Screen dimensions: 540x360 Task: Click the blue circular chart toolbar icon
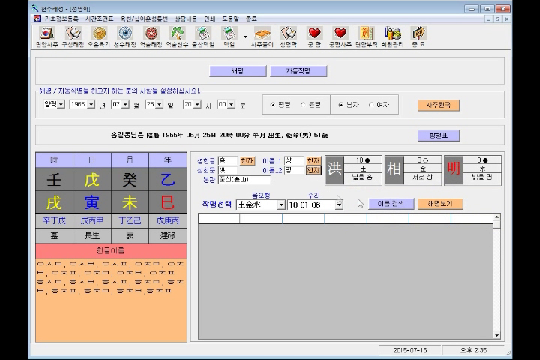point(125,33)
